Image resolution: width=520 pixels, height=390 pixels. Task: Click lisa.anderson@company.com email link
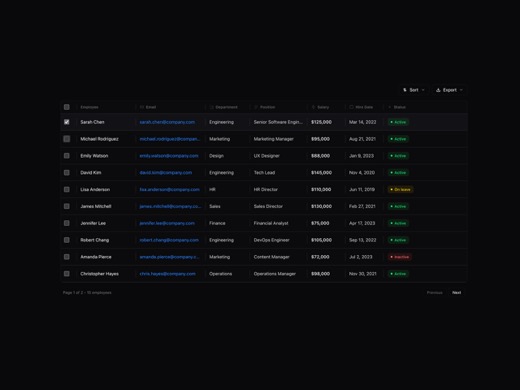[x=169, y=189]
